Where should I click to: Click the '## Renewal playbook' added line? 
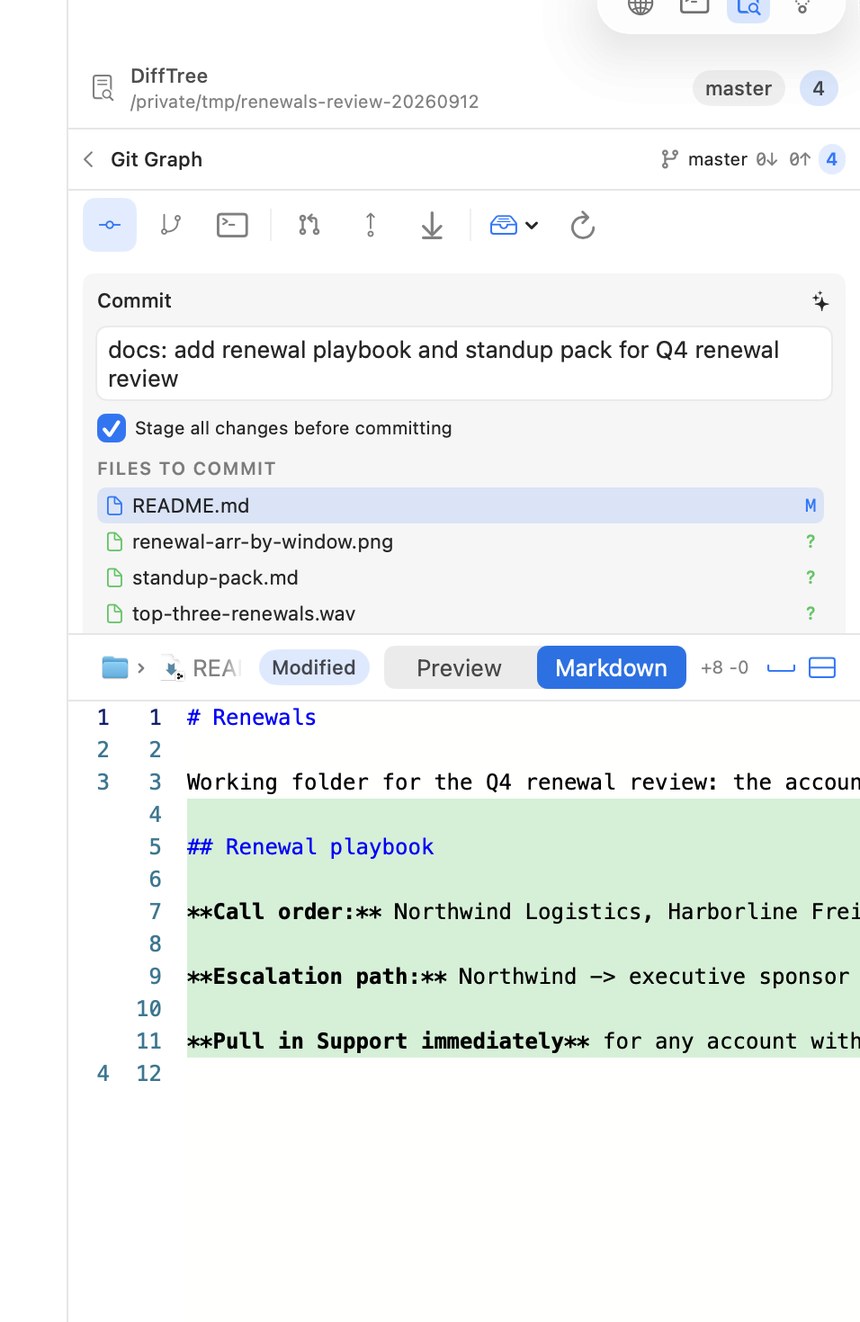tap(310, 847)
